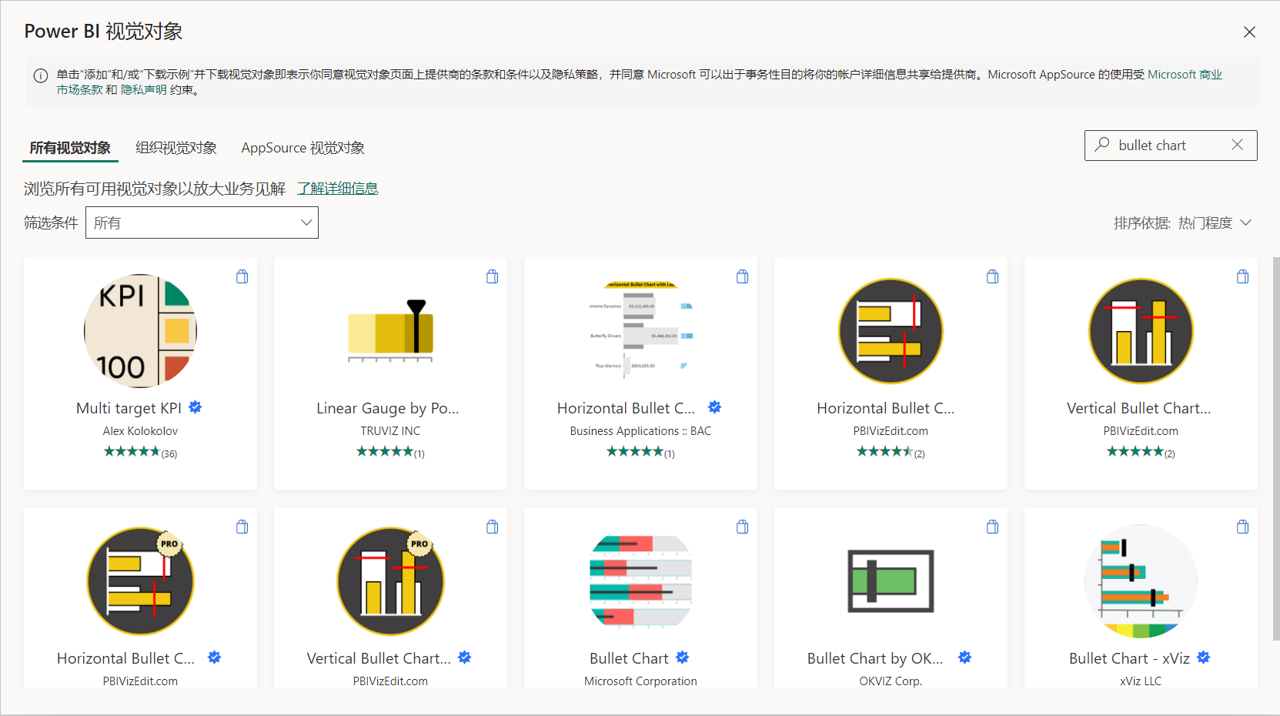Click bag icon on Business Applications BAC card
Image resolution: width=1280 pixels, height=716 pixels.
pos(742,276)
